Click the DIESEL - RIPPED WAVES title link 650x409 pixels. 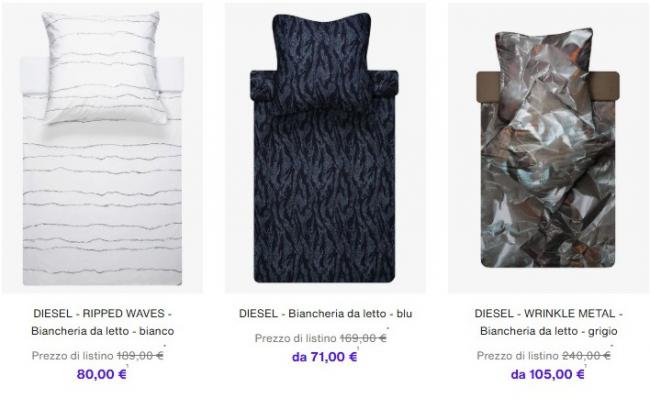(102, 313)
